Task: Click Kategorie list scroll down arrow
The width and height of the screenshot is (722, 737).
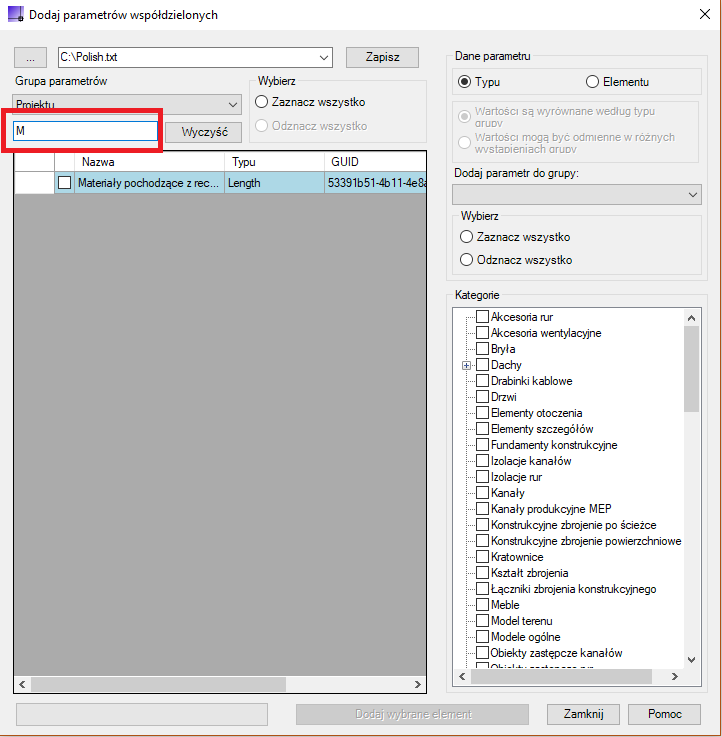Action: pos(691,659)
